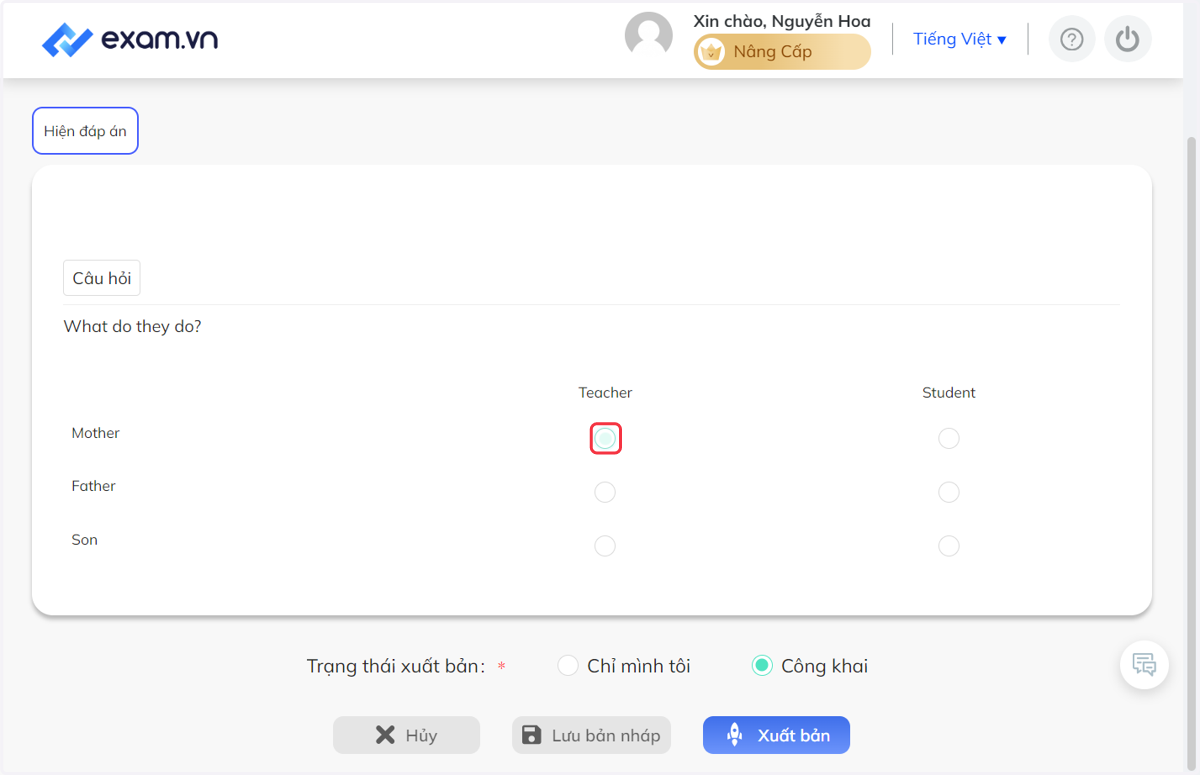Select Student for the Father row
This screenshot has height=775, width=1200.
(949, 492)
